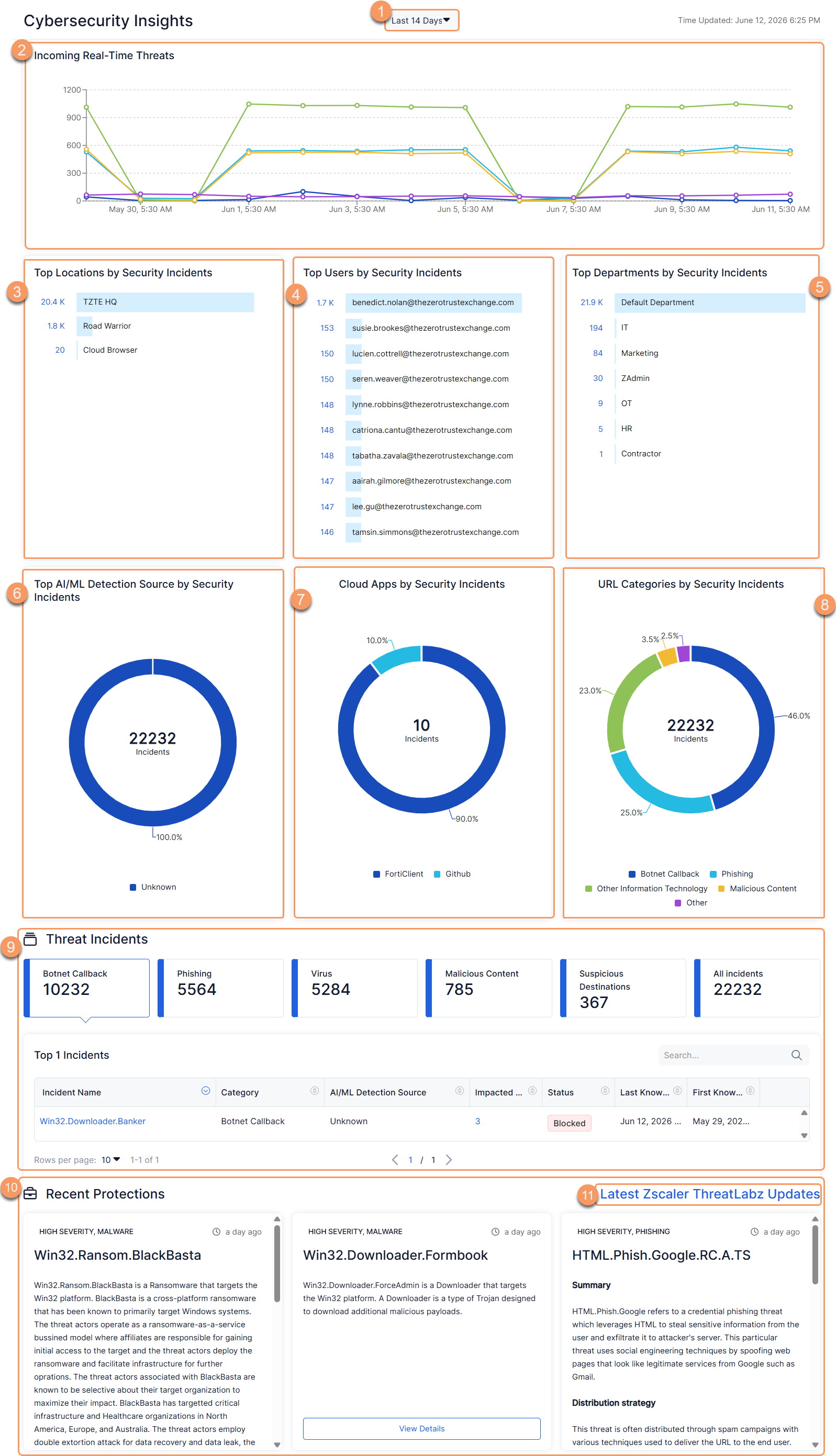Click the HTML.Phish.Google card scrollbar thumb

pos(815,1254)
